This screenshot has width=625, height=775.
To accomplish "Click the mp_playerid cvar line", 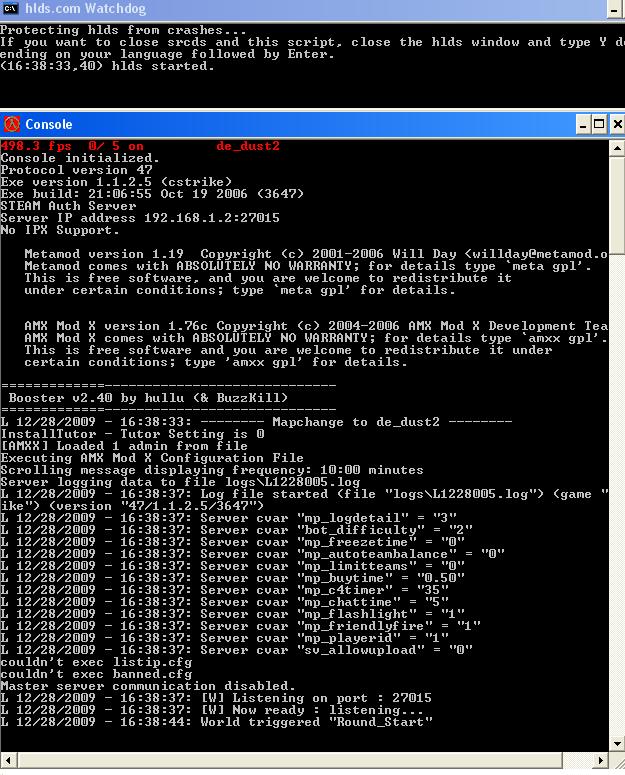I will pyautogui.click(x=224, y=638).
